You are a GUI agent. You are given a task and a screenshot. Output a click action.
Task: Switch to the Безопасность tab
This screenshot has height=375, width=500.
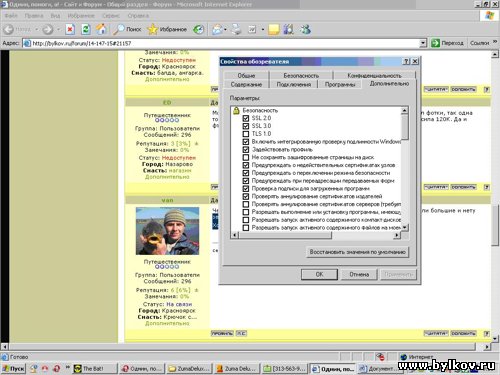coord(301,75)
